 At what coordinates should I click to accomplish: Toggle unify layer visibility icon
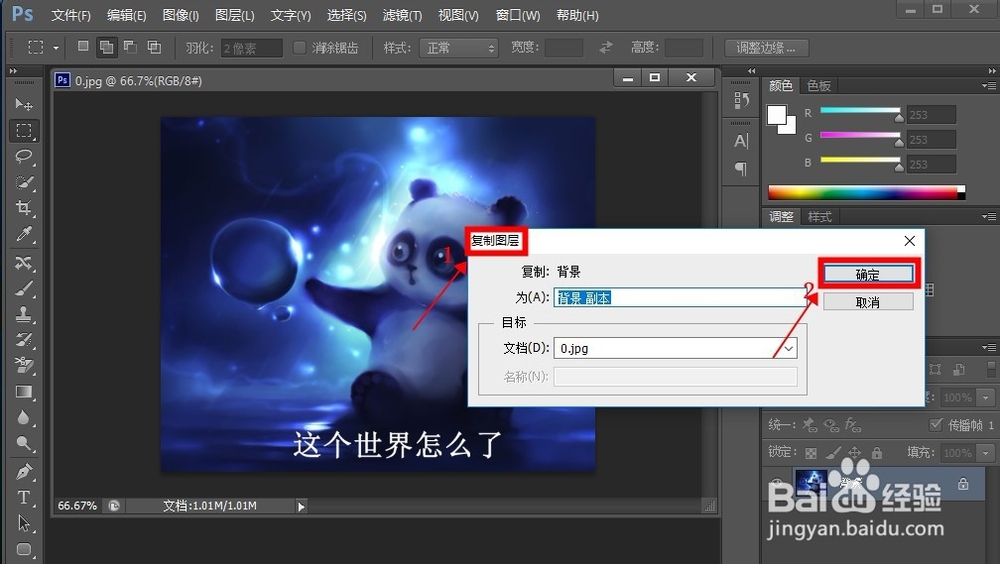tap(831, 424)
